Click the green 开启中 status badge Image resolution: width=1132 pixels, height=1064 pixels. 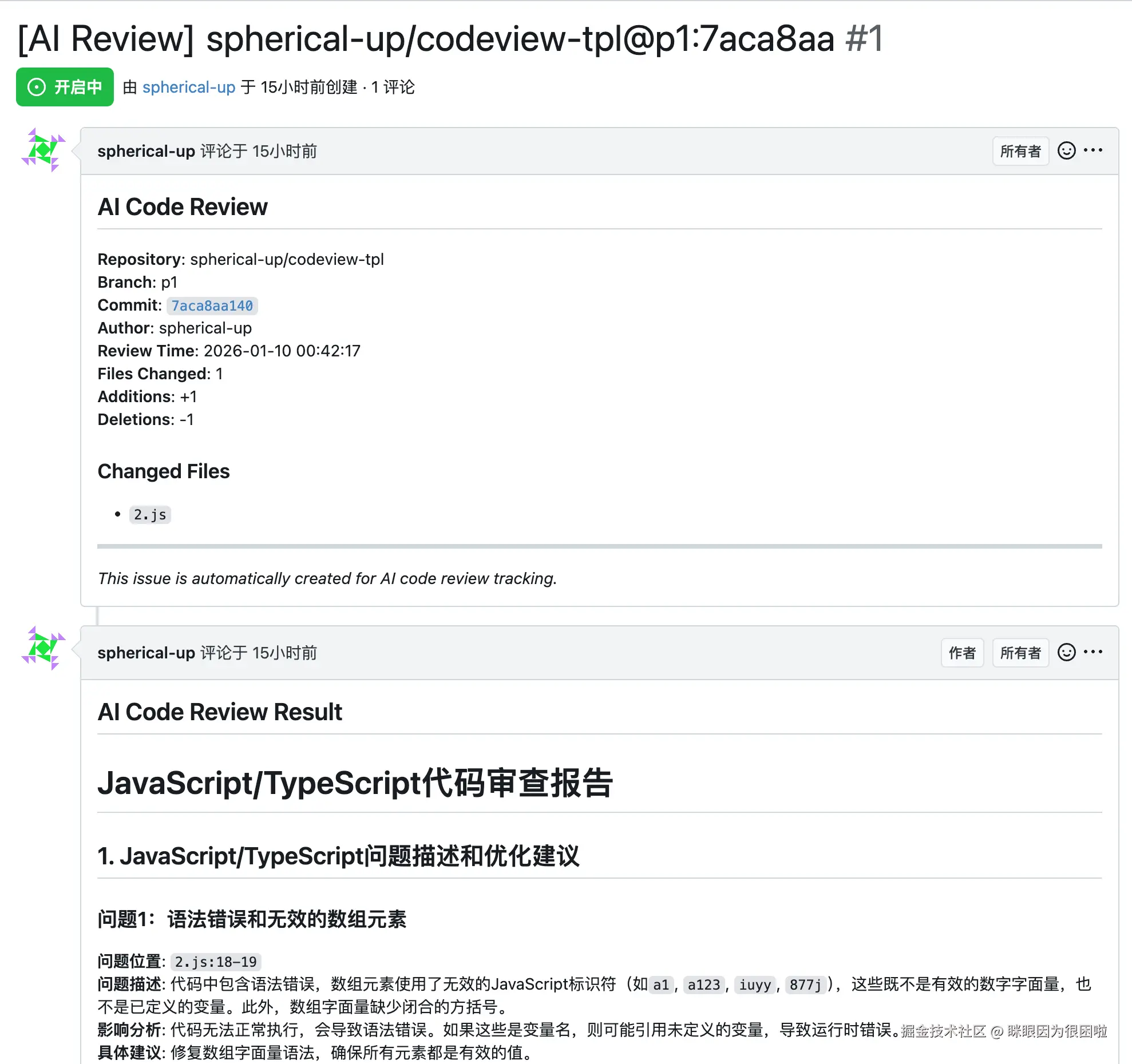65,87
